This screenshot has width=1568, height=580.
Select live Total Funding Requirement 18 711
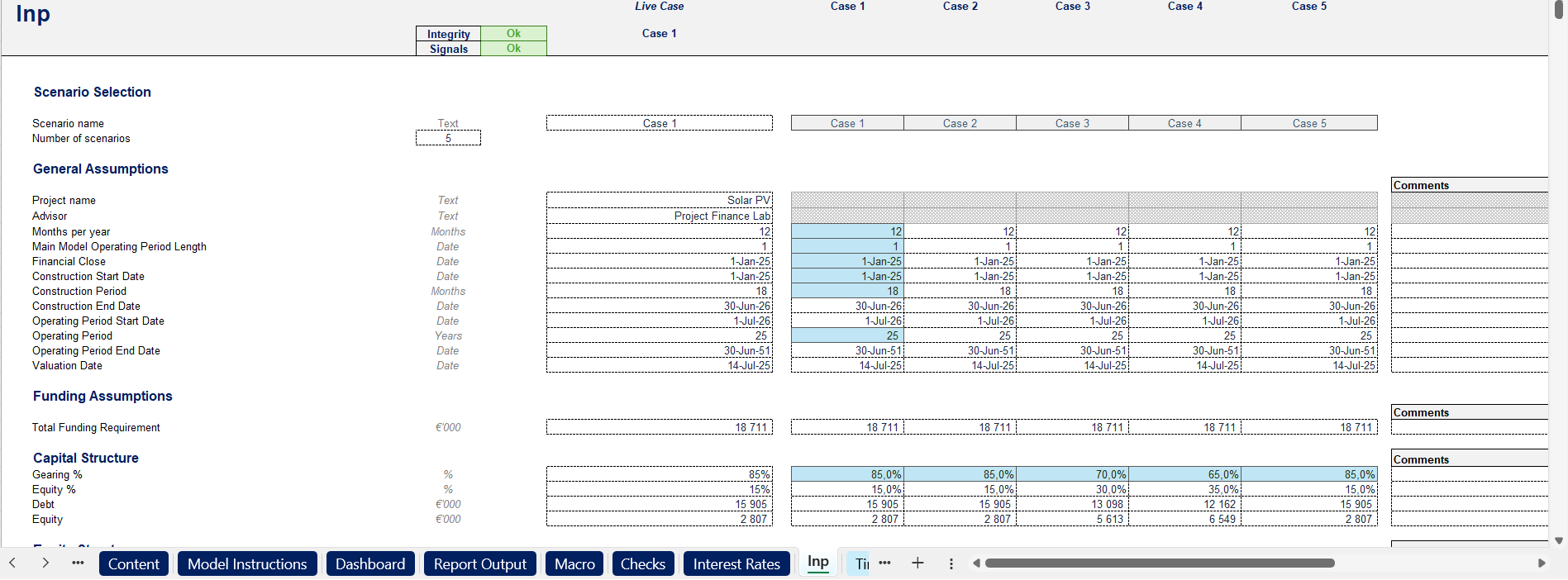[660, 427]
